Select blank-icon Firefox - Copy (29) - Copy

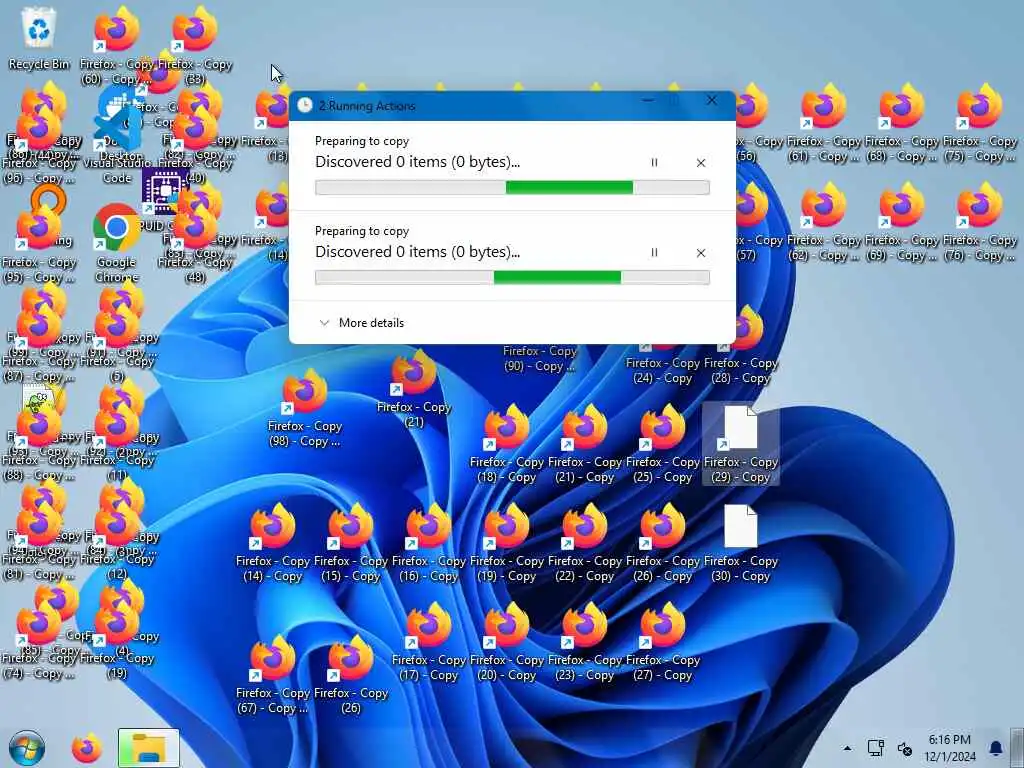click(741, 444)
